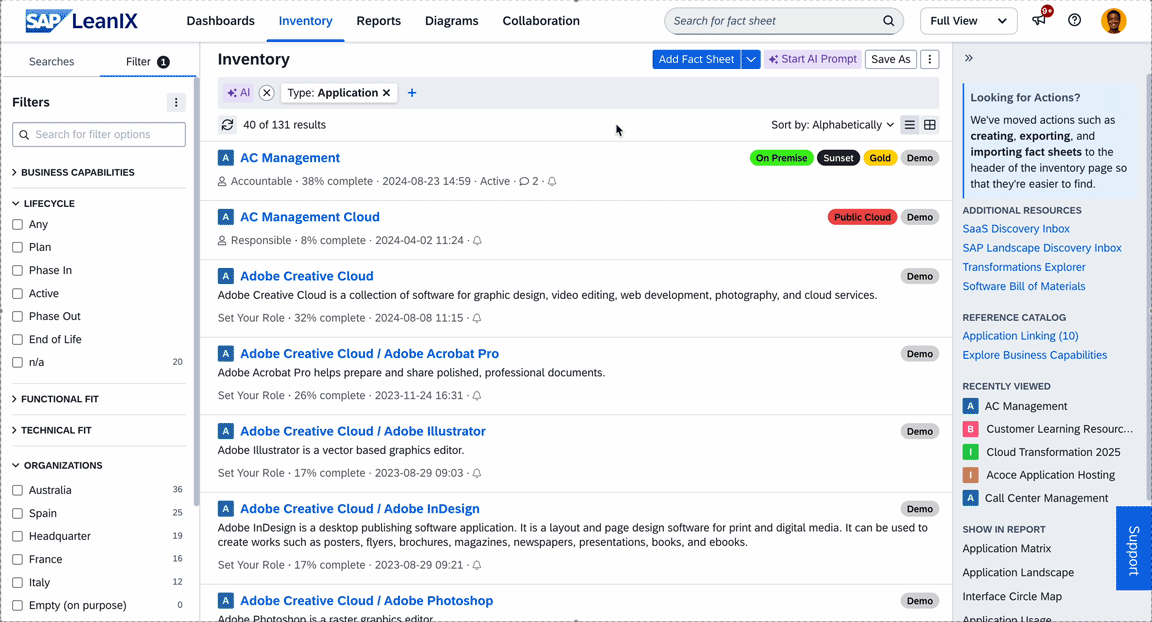Image resolution: width=1152 pixels, height=622 pixels.
Task: Select the Filter tab
Action: pyautogui.click(x=147, y=62)
